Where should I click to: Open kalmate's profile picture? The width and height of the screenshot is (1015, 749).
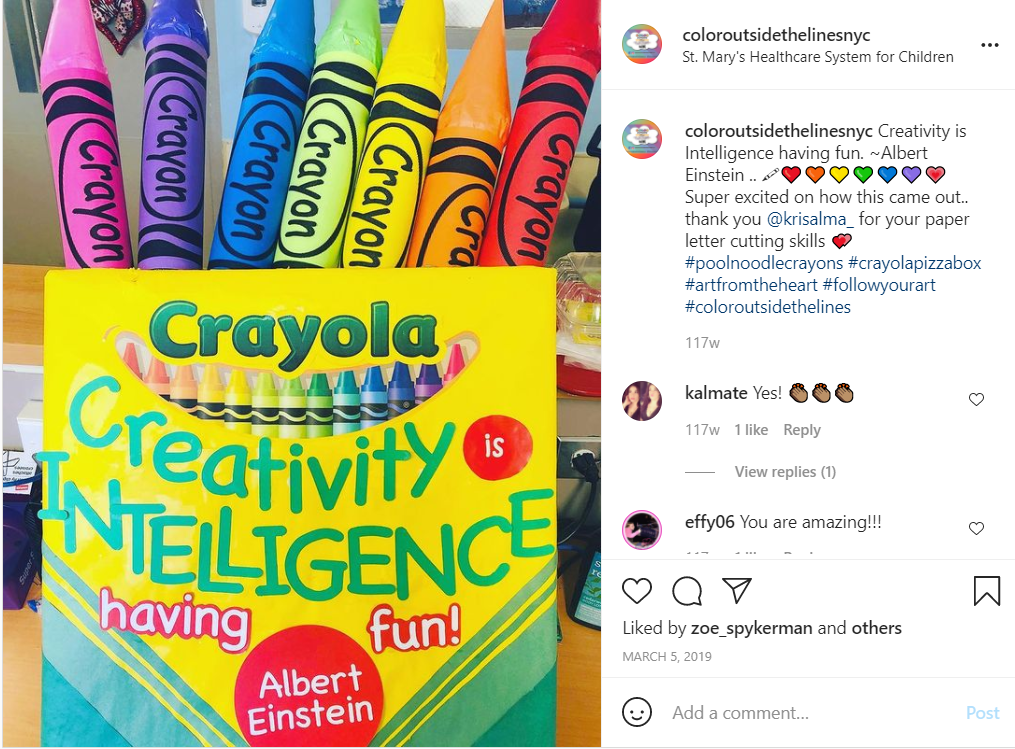pyautogui.click(x=641, y=401)
